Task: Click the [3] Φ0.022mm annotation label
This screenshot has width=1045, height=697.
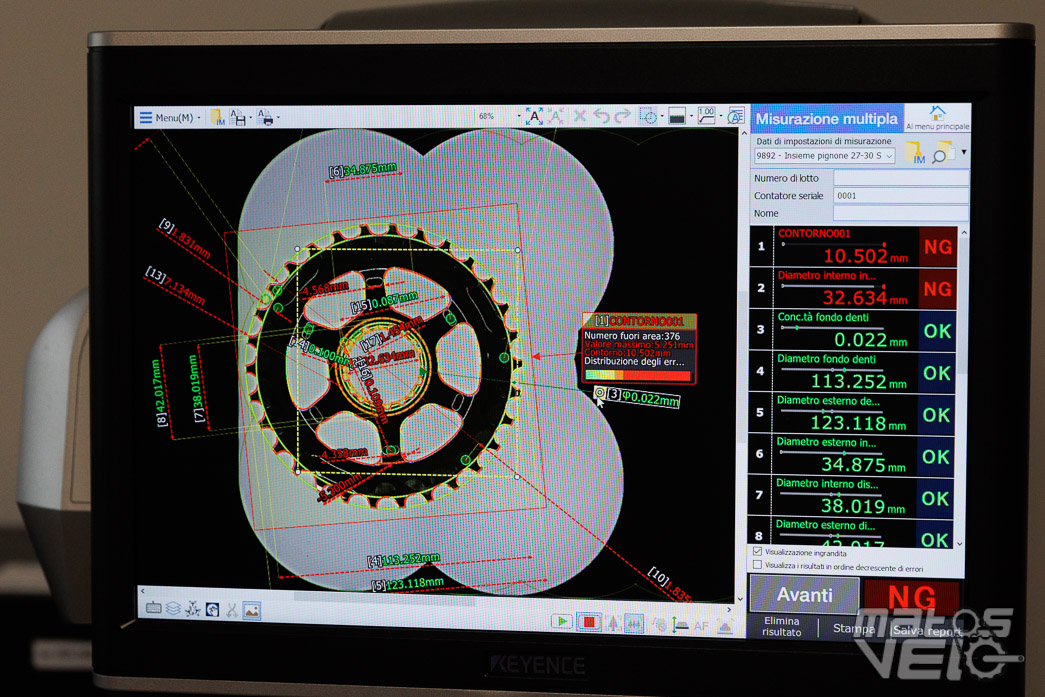Action: [x=643, y=398]
